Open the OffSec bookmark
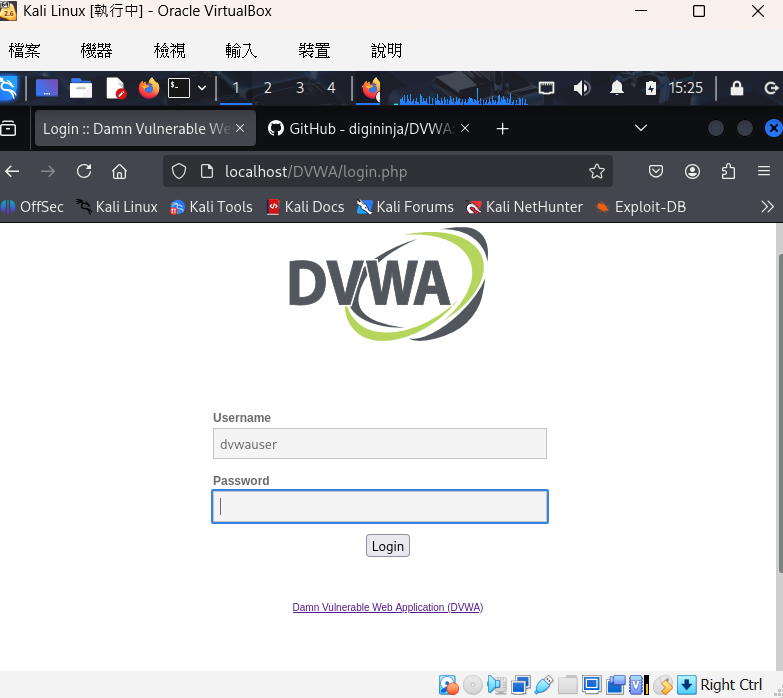783x698 pixels. (x=32, y=207)
